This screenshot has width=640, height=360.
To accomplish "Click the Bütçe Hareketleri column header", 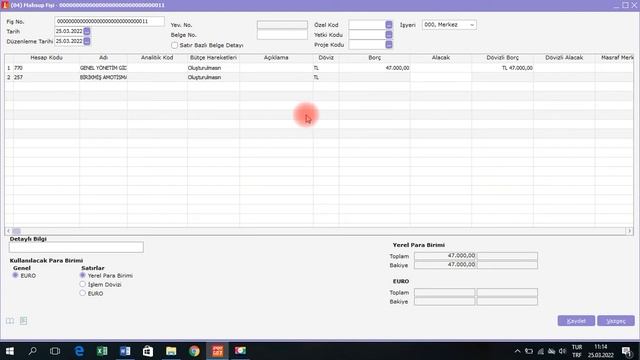I will point(213,58).
